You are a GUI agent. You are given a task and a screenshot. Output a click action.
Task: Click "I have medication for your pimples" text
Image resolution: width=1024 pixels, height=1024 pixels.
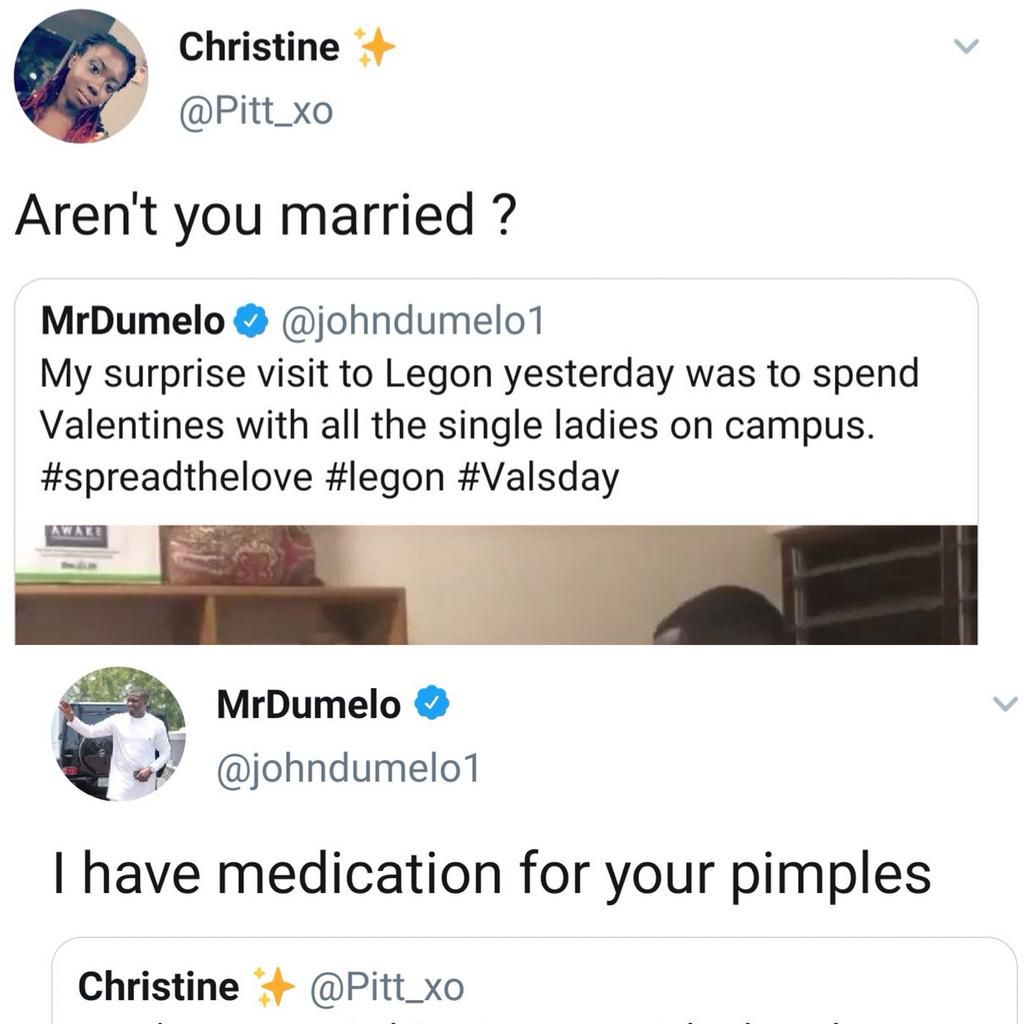coord(492,873)
